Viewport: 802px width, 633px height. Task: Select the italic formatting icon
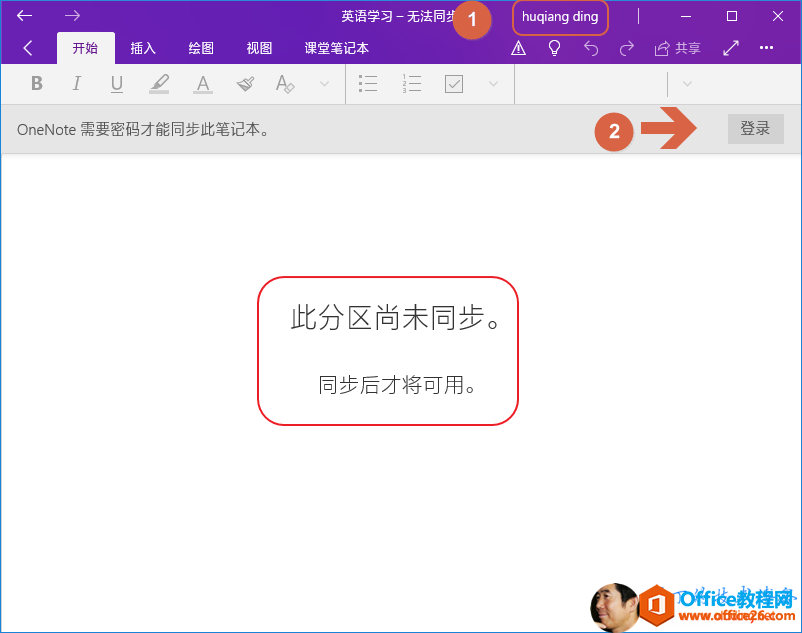[77, 84]
